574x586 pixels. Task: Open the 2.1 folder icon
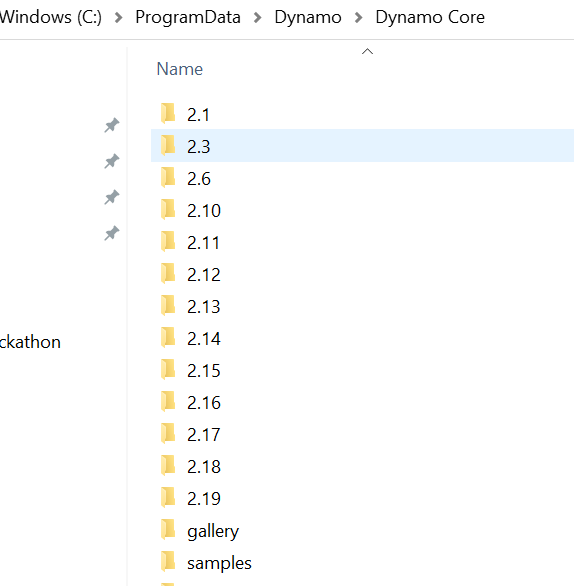click(168, 113)
